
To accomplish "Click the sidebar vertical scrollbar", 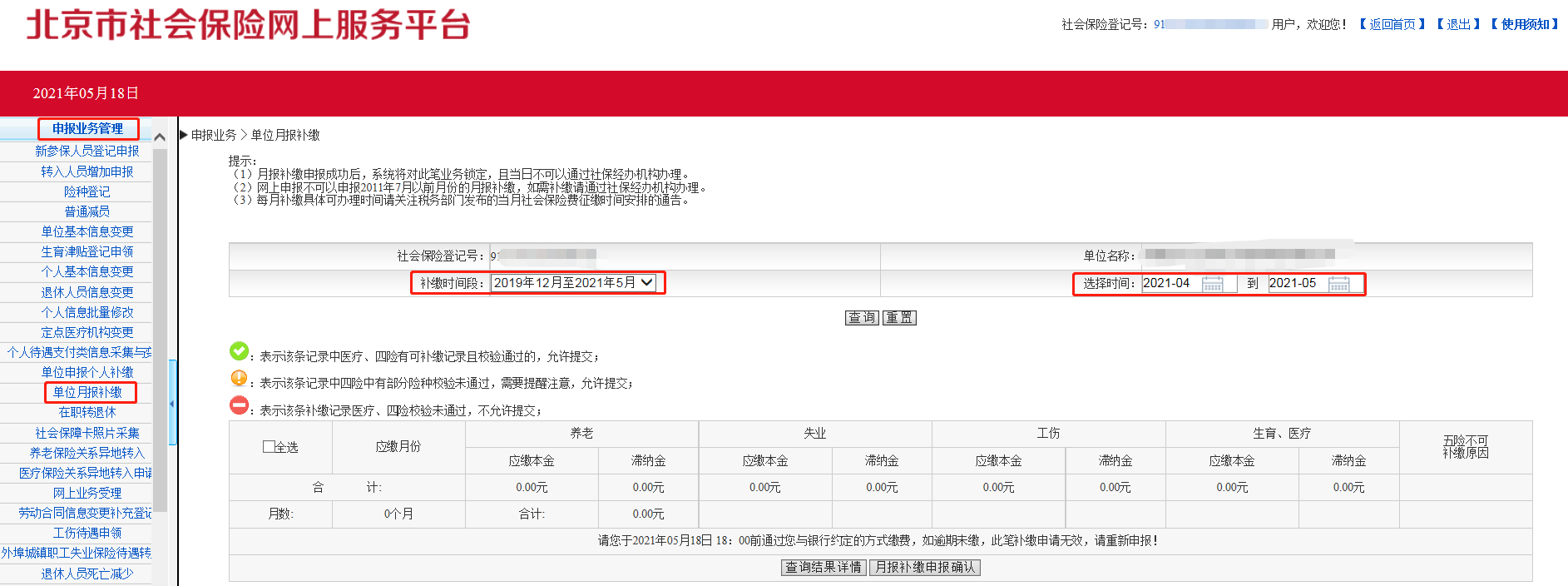I will pos(161,329).
